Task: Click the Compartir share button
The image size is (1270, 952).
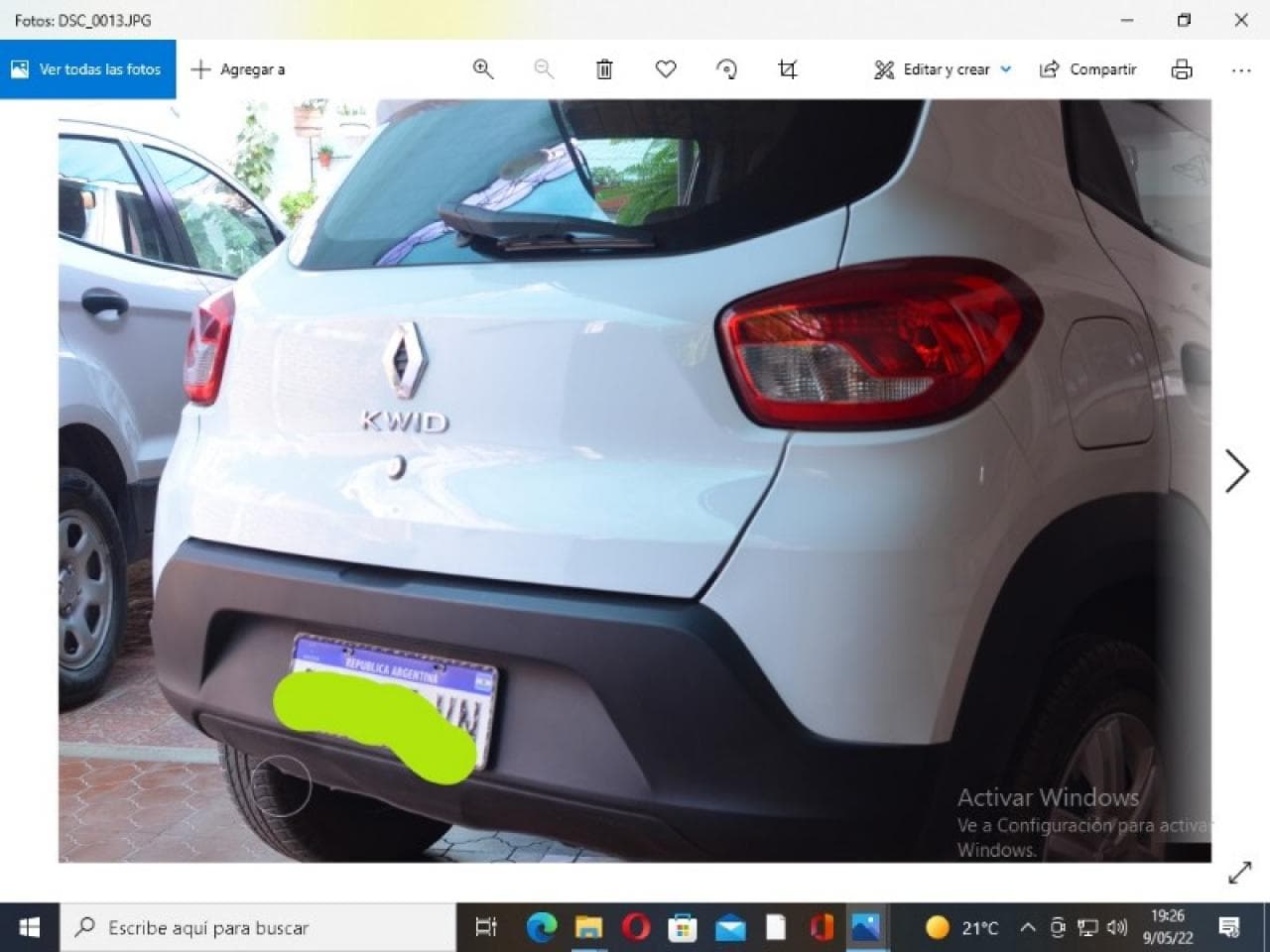Action: [1087, 69]
